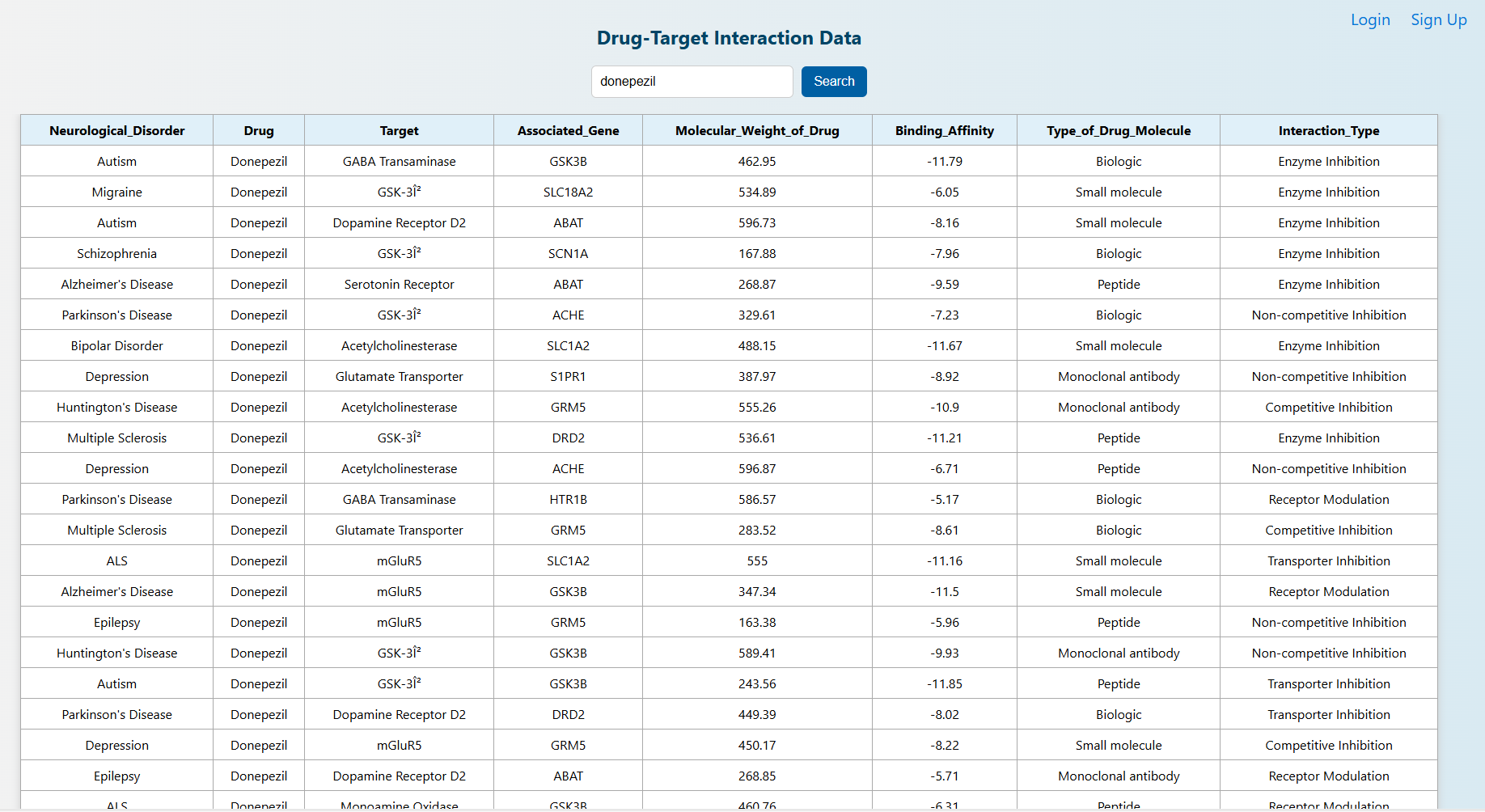Click binding affinity value -11.67
Viewport: 1485px width, 812px height.
point(945,345)
